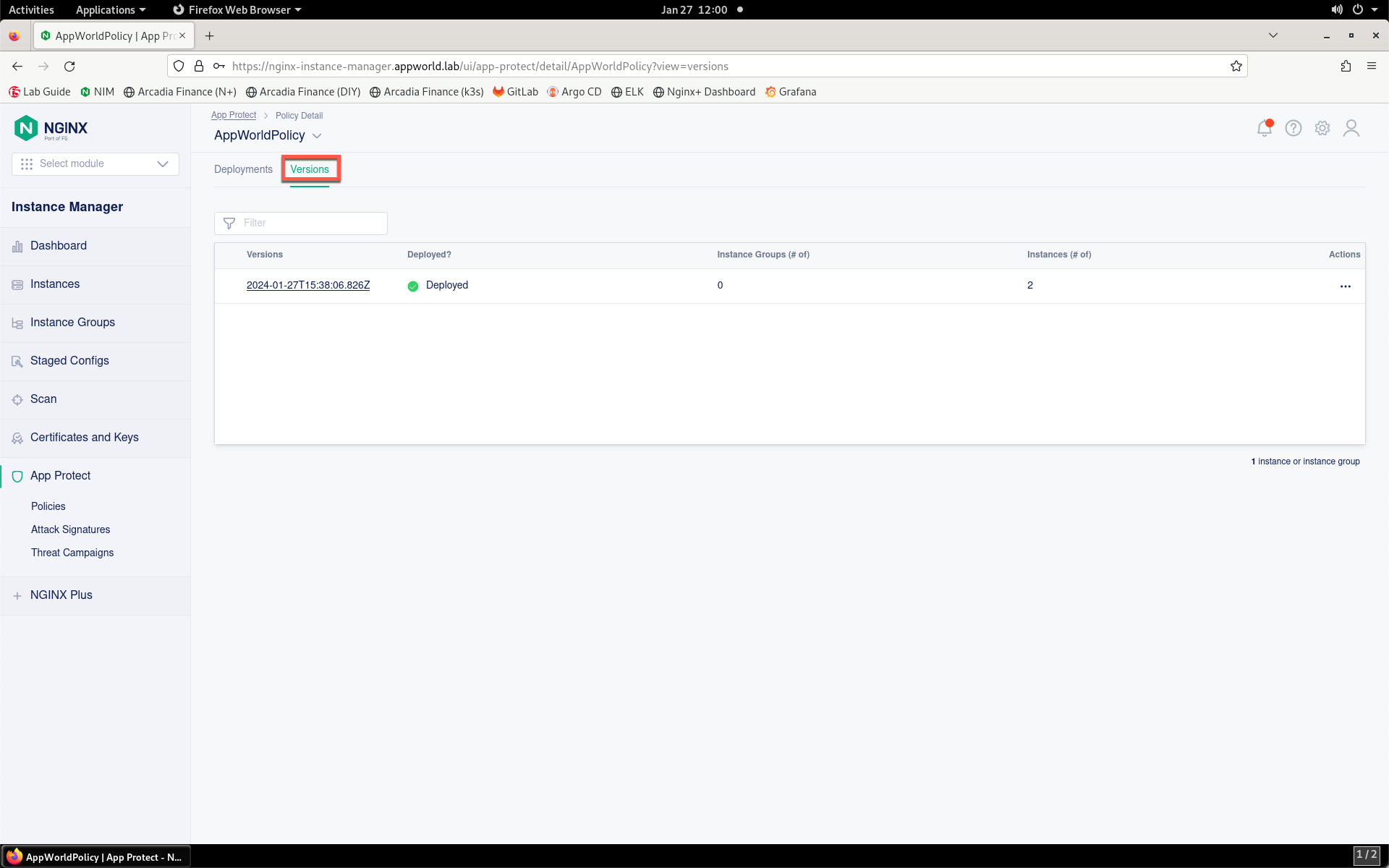Open a new browser tab
The width and height of the screenshot is (1389, 868).
click(210, 36)
